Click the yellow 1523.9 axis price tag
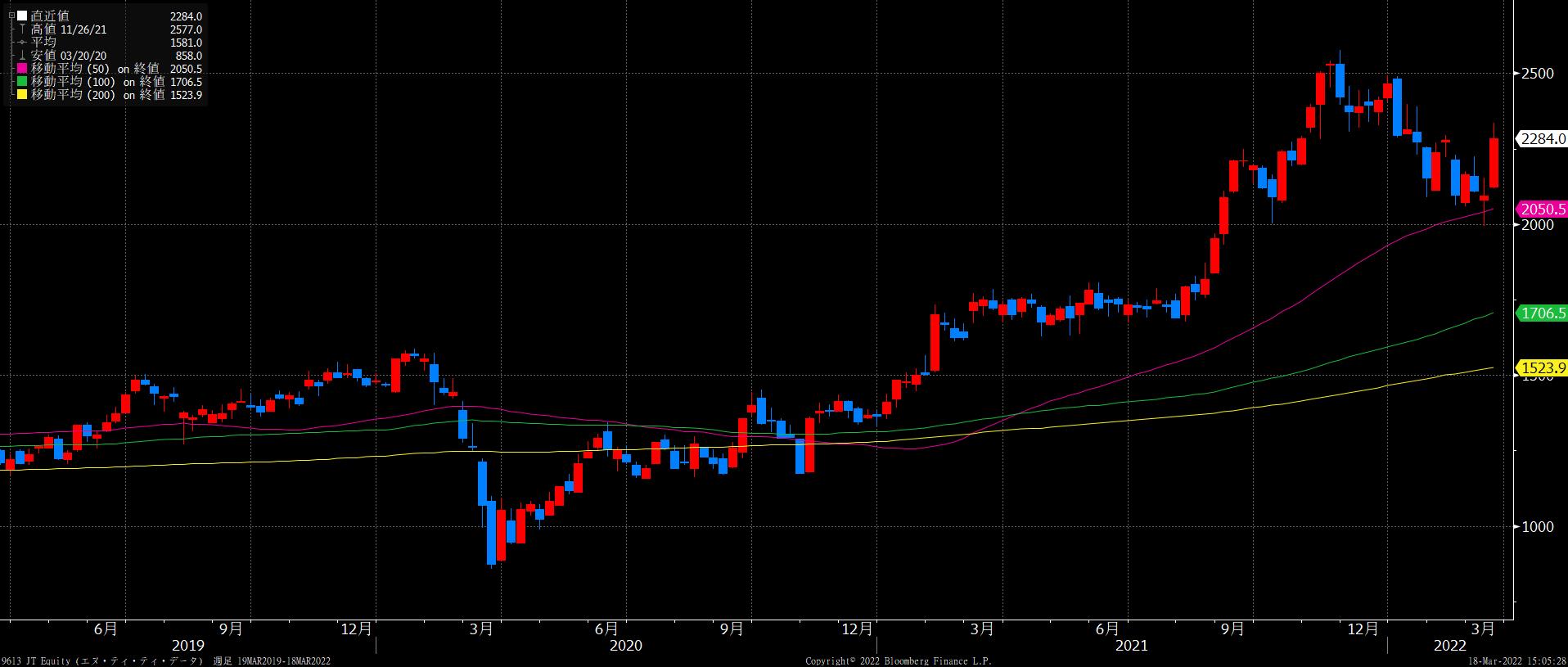The height and width of the screenshot is (667, 1568). pyautogui.click(x=1542, y=368)
